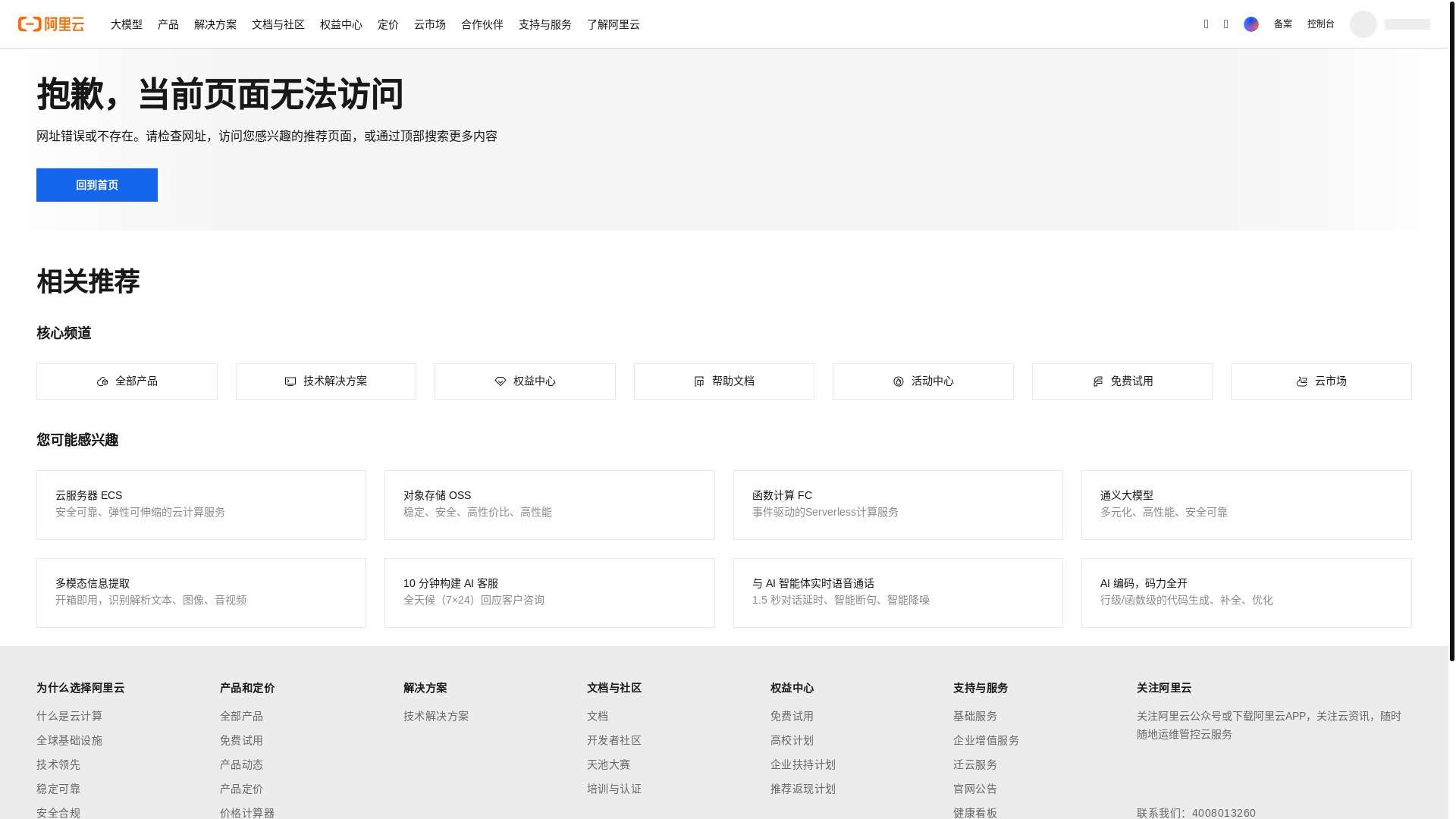Viewport: 1456px width, 819px height.
Task: Click footer link 培训与认证
Action: [x=614, y=789]
